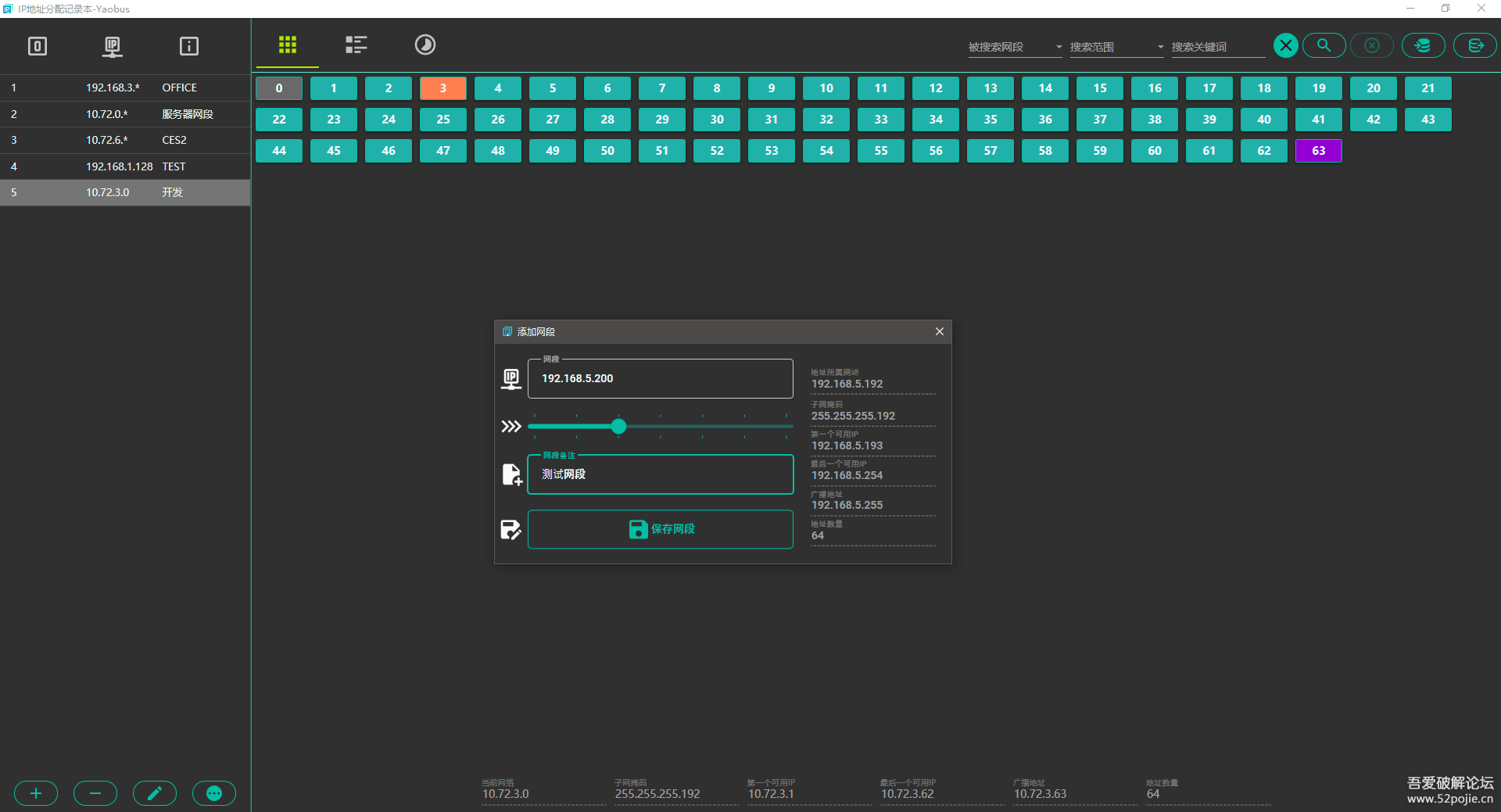This screenshot has height=812, width=1501.
Task: Click the info icon in sidebar header
Action: (188, 46)
